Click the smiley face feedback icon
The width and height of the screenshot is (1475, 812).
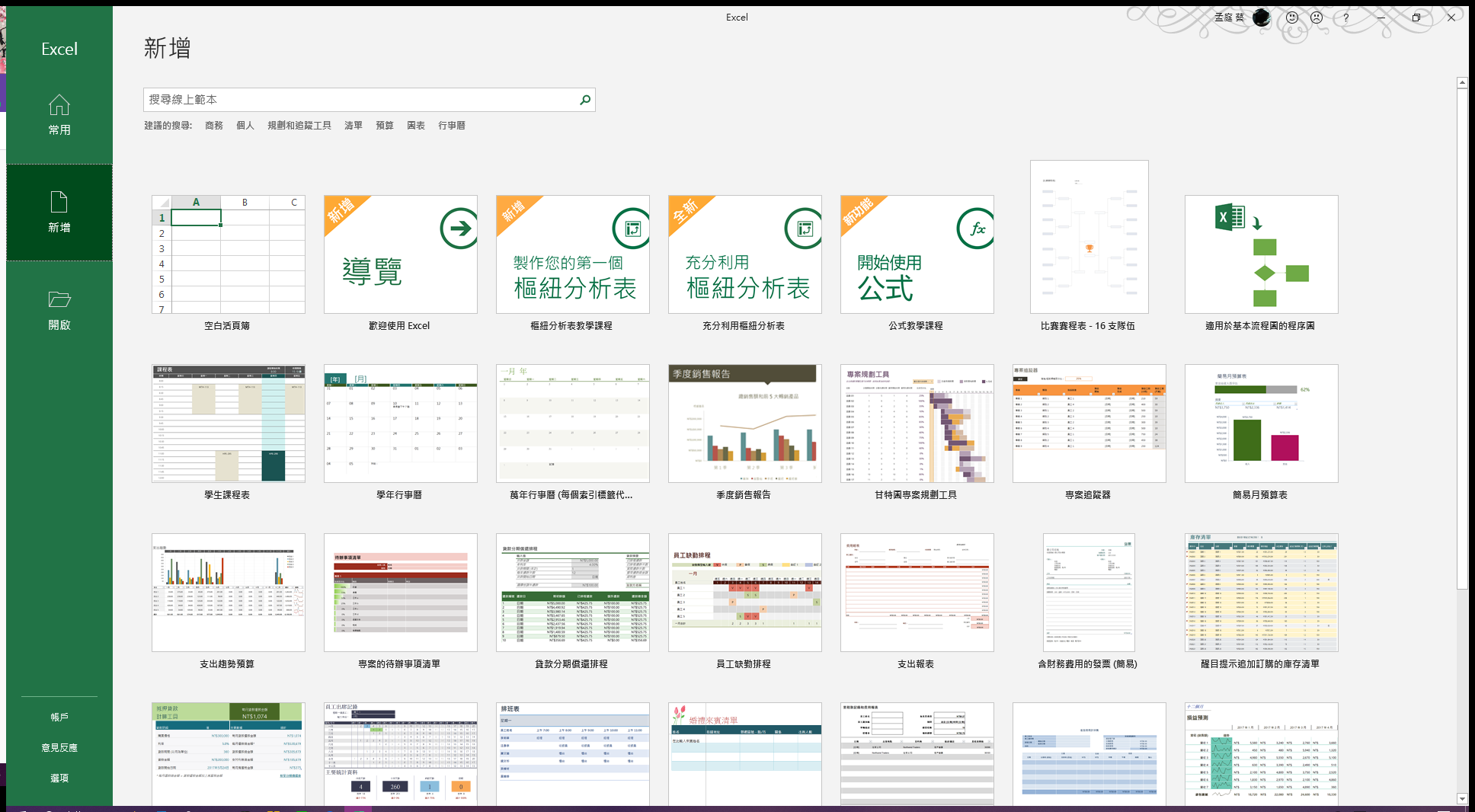1292,18
